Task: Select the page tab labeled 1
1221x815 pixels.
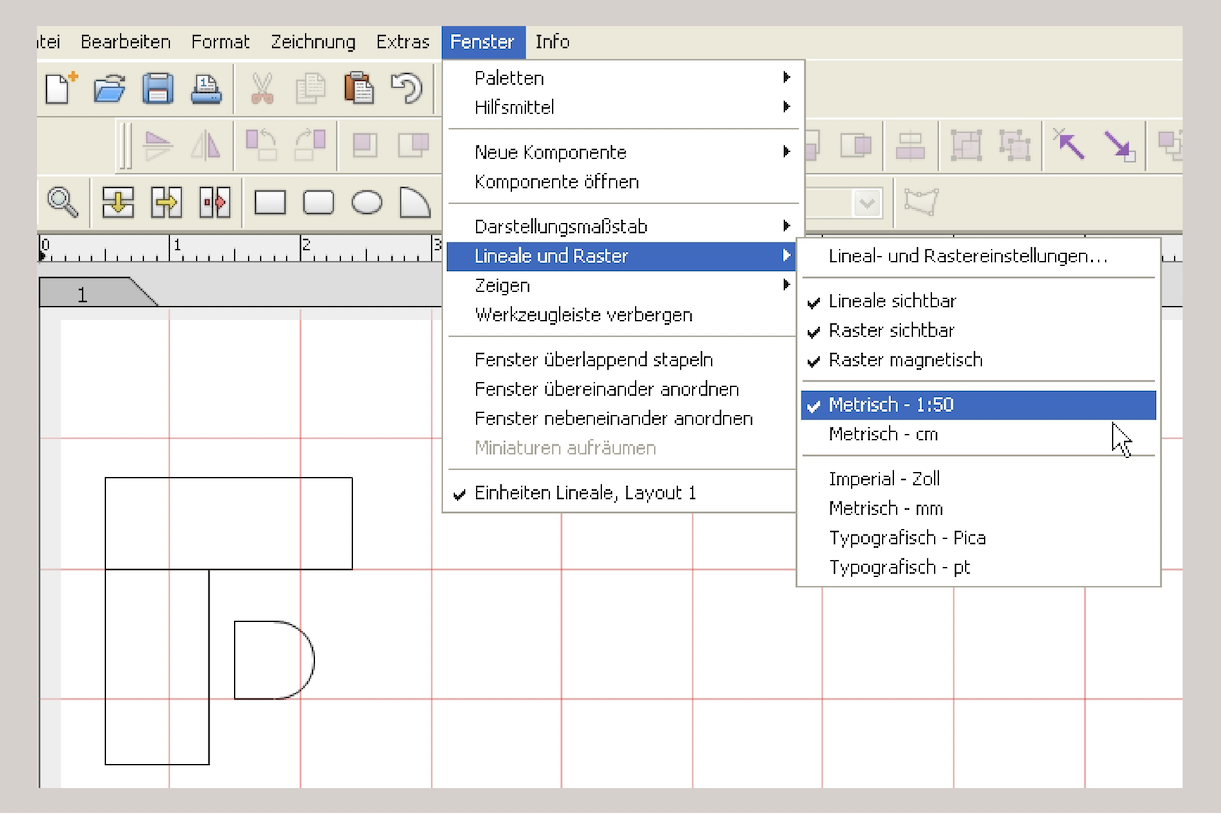Action: [x=84, y=295]
